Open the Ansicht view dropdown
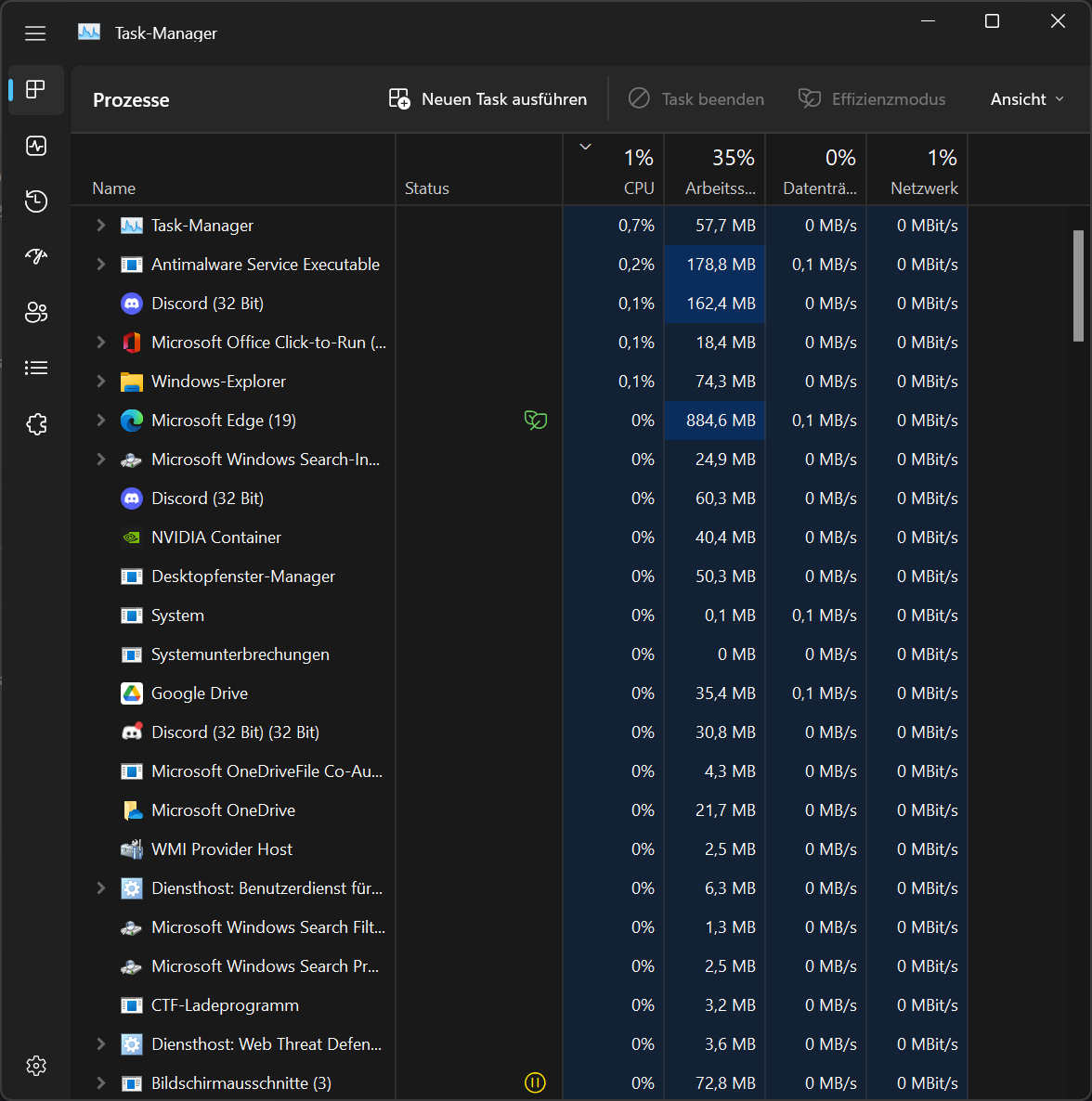Screen dimensions: 1092x1101 pyautogui.click(x=1027, y=99)
